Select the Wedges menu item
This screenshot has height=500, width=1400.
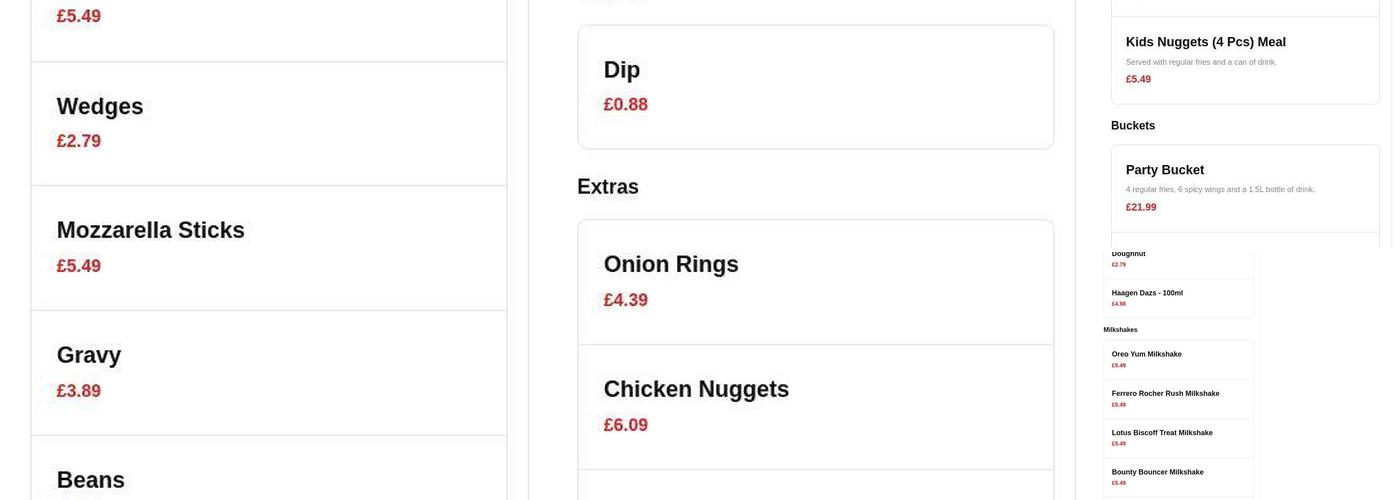tap(268, 123)
